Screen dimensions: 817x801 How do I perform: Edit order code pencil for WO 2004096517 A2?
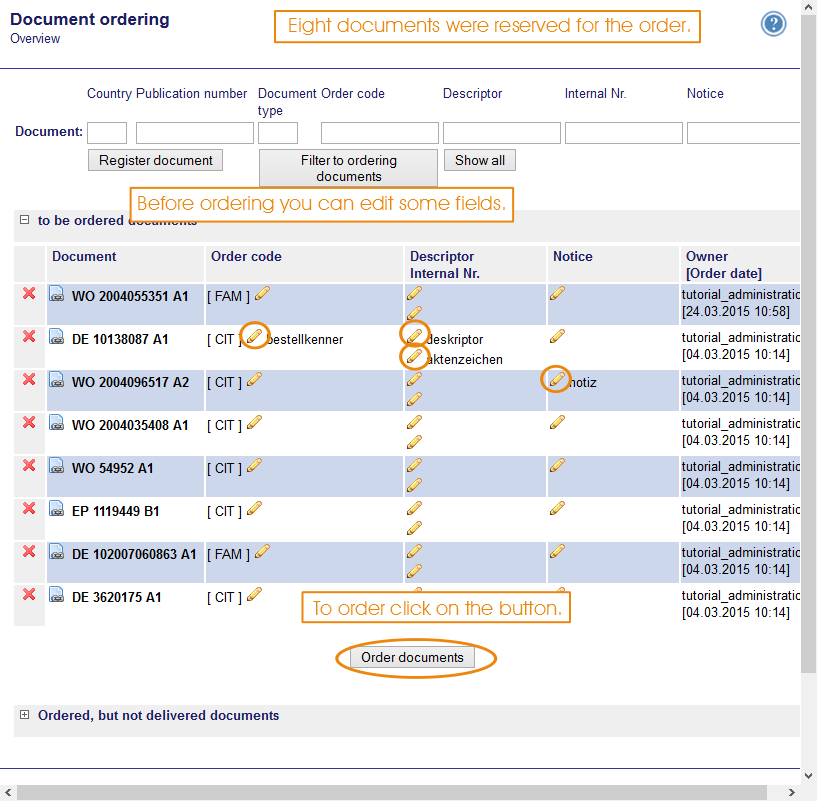pos(254,379)
